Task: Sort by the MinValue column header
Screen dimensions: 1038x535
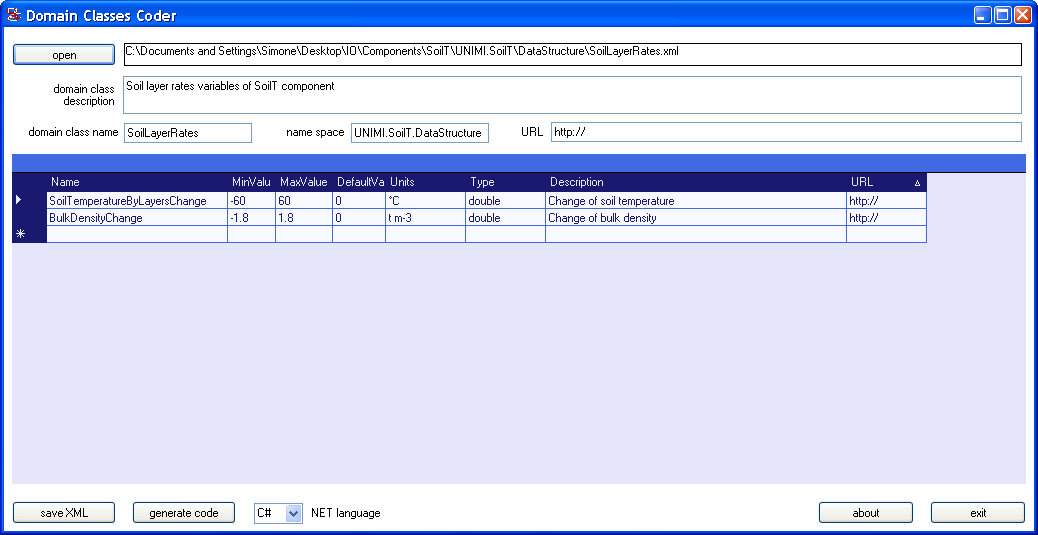Action: (x=252, y=182)
